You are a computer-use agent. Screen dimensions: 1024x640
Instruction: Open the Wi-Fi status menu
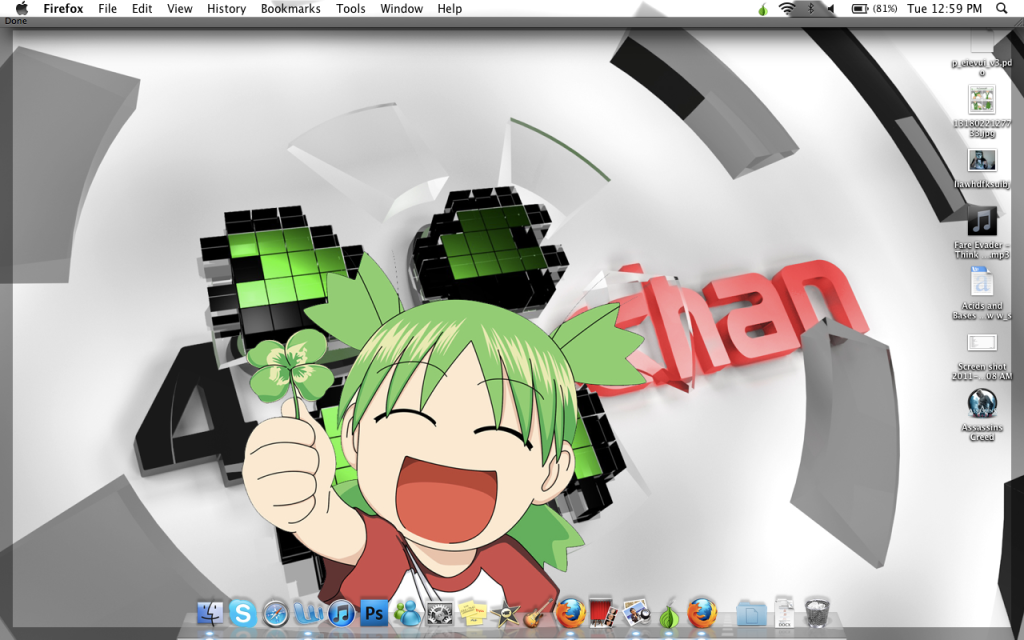click(x=787, y=8)
